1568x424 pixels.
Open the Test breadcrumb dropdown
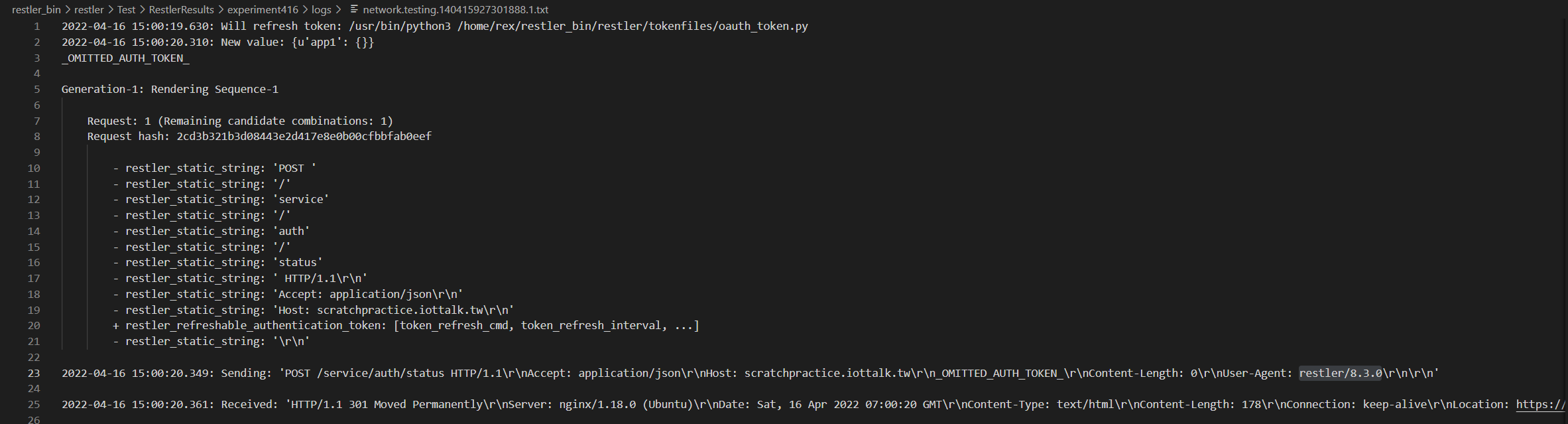coord(126,10)
